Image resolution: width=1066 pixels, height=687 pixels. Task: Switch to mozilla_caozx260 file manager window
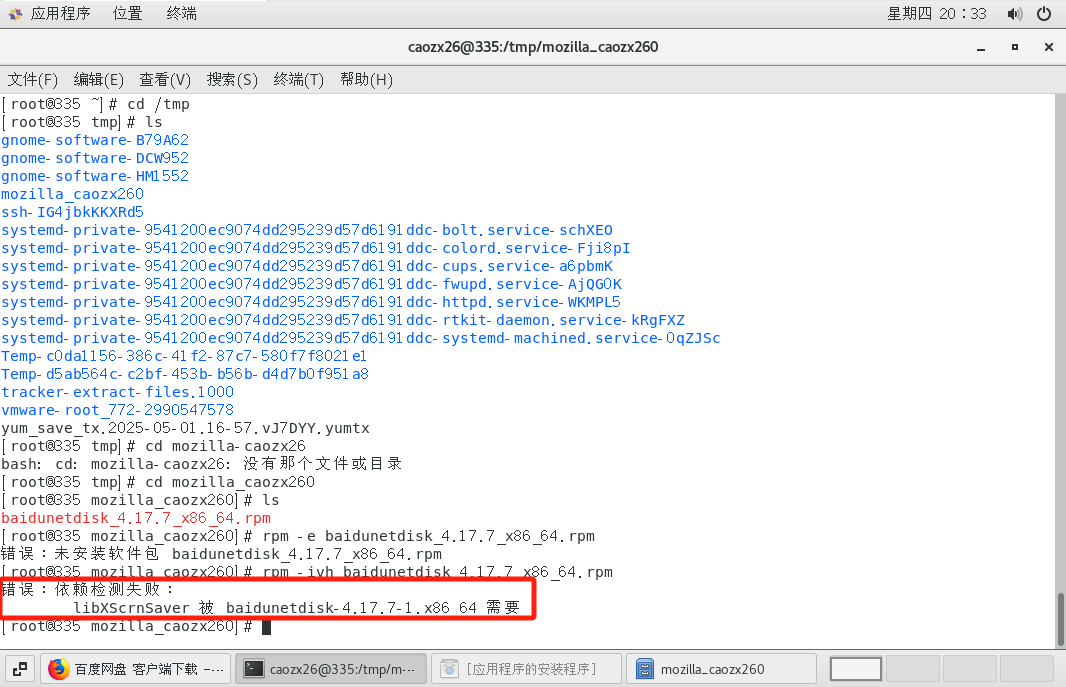point(721,669)
